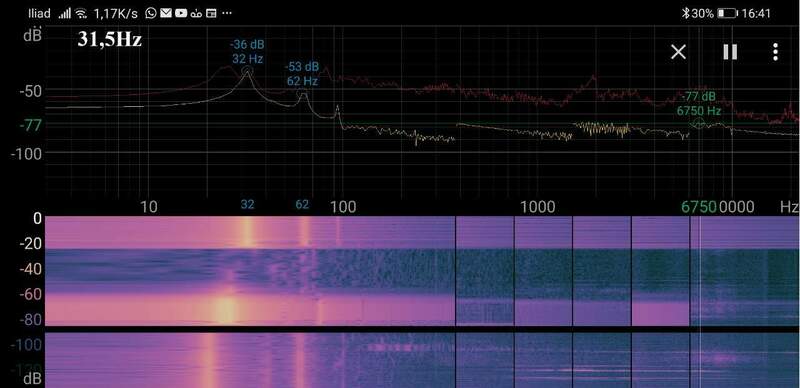Tap the -50 label on dB axis

click(30, 92)
